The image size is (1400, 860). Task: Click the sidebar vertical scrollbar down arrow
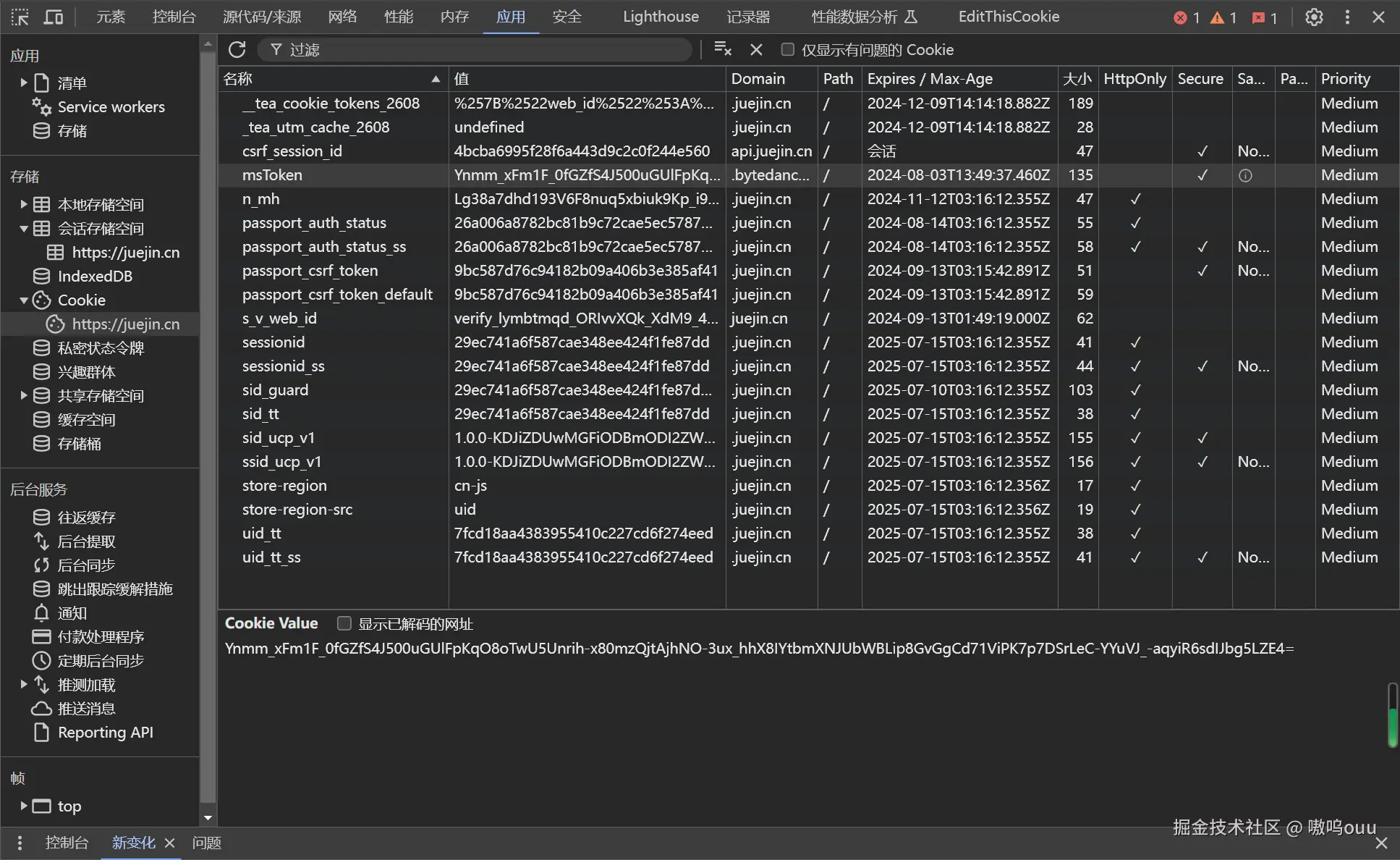point(208,818)
